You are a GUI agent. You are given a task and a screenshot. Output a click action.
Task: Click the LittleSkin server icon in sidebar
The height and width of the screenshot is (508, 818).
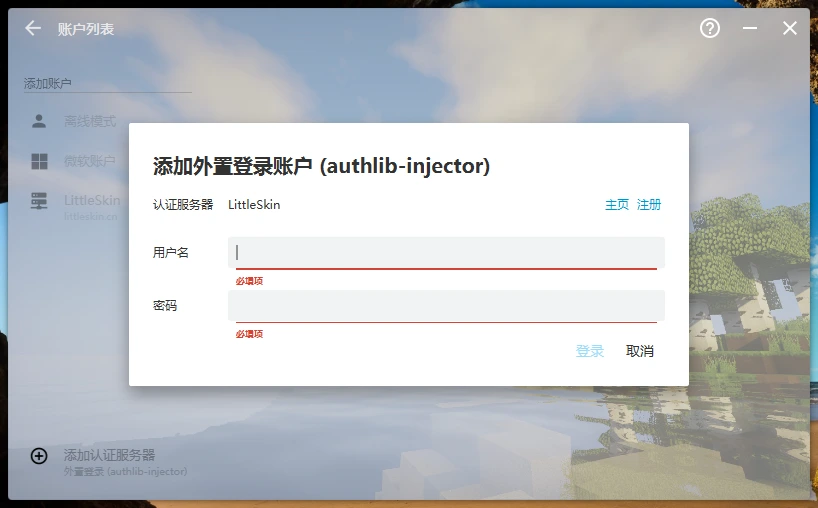(39, 201)
